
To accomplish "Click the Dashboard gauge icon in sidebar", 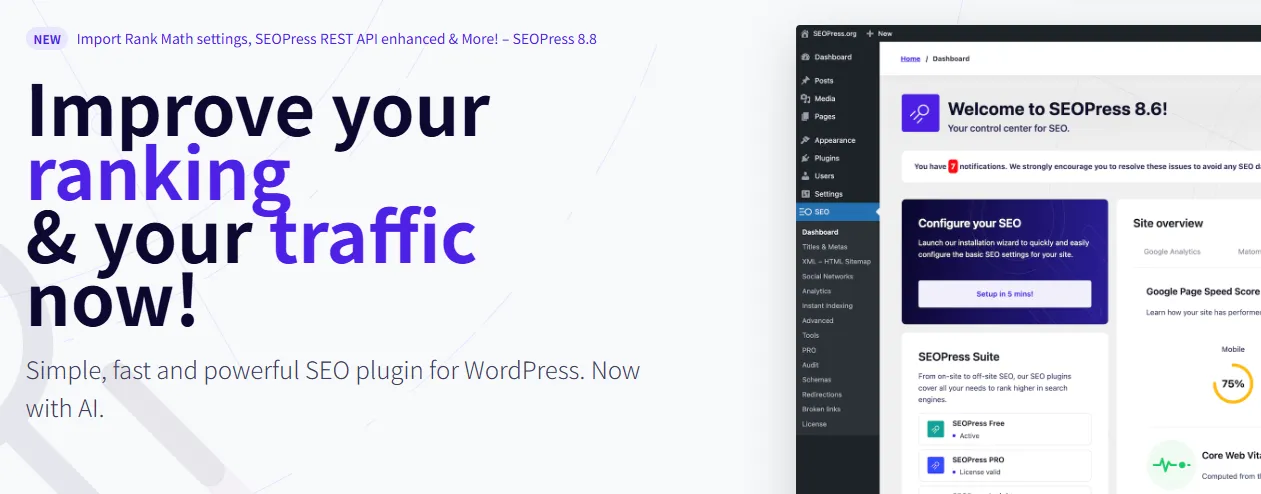I will point(806,57).
